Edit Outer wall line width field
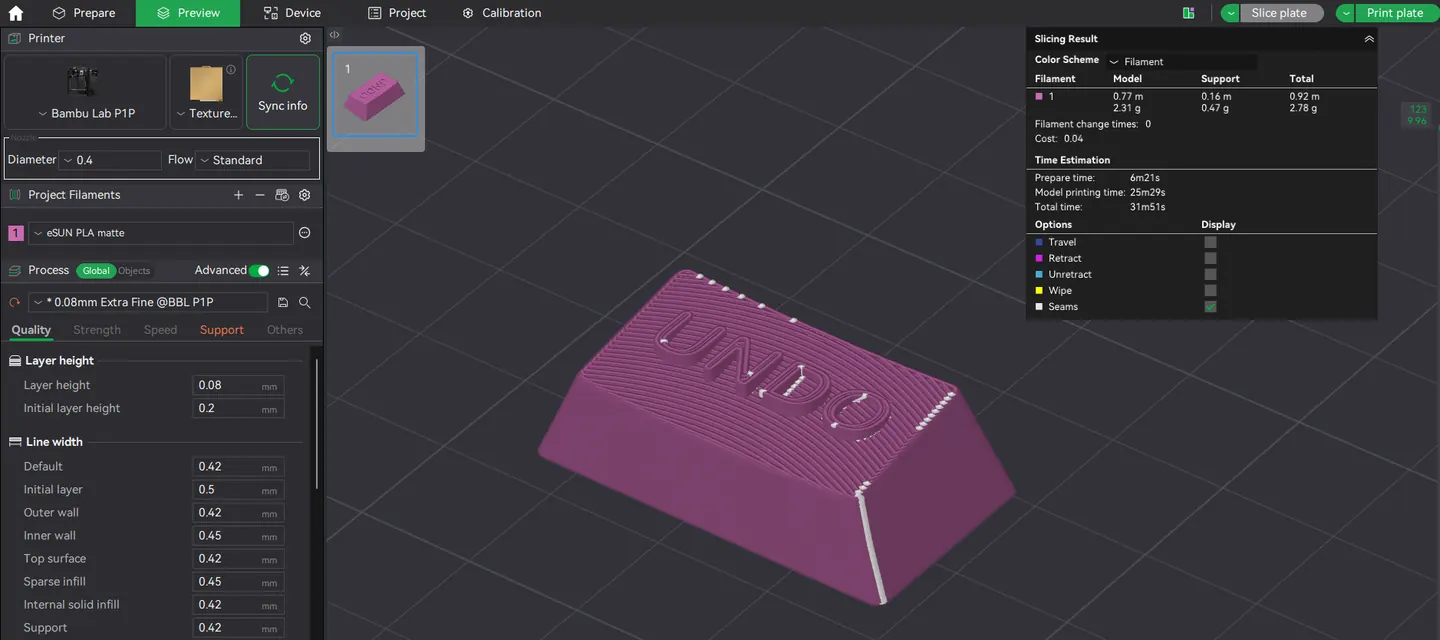This screenshot has height=640, width=1440. coord(238,513)
